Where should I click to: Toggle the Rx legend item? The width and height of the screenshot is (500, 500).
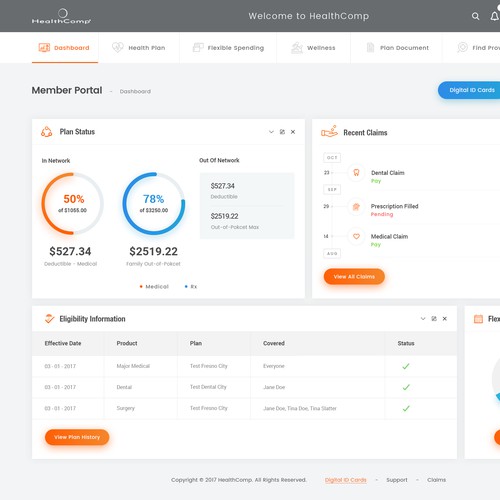(191, 287)
